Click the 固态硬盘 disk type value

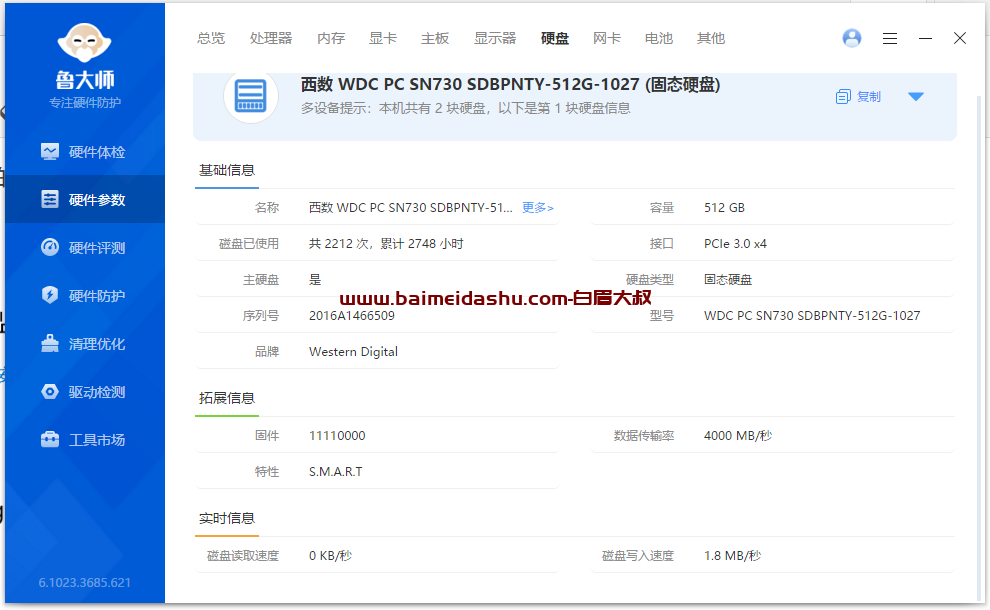point(728,280)
